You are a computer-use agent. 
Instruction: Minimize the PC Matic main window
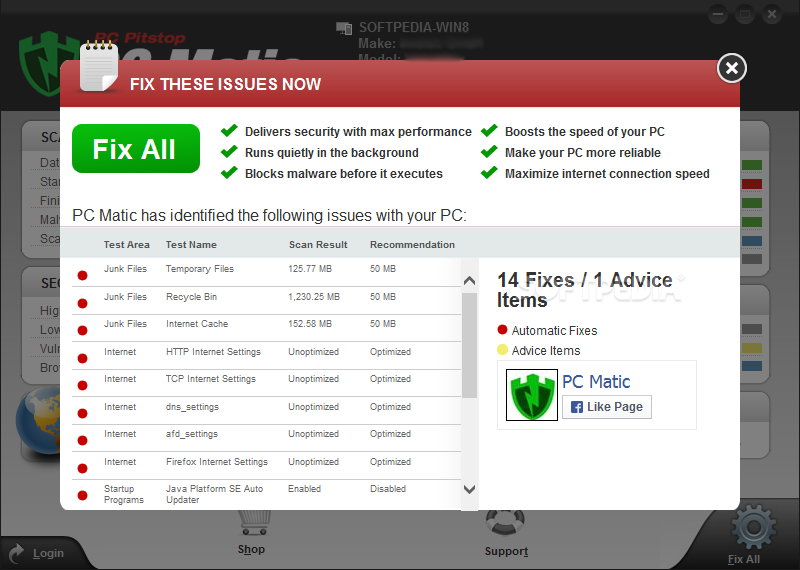[718, 14]
